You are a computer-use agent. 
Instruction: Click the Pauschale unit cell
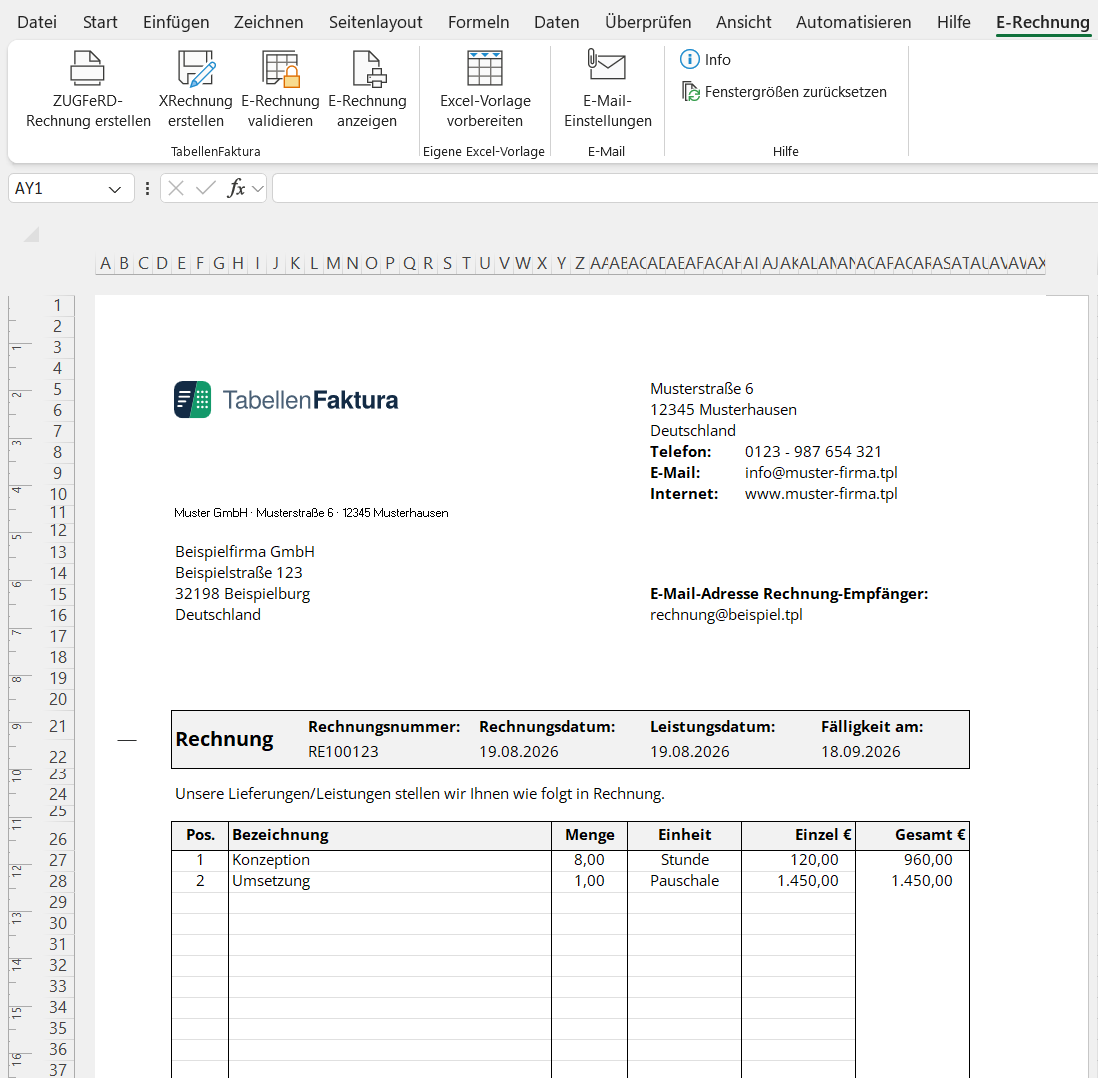pyautogui.click(x=684, y=881)
